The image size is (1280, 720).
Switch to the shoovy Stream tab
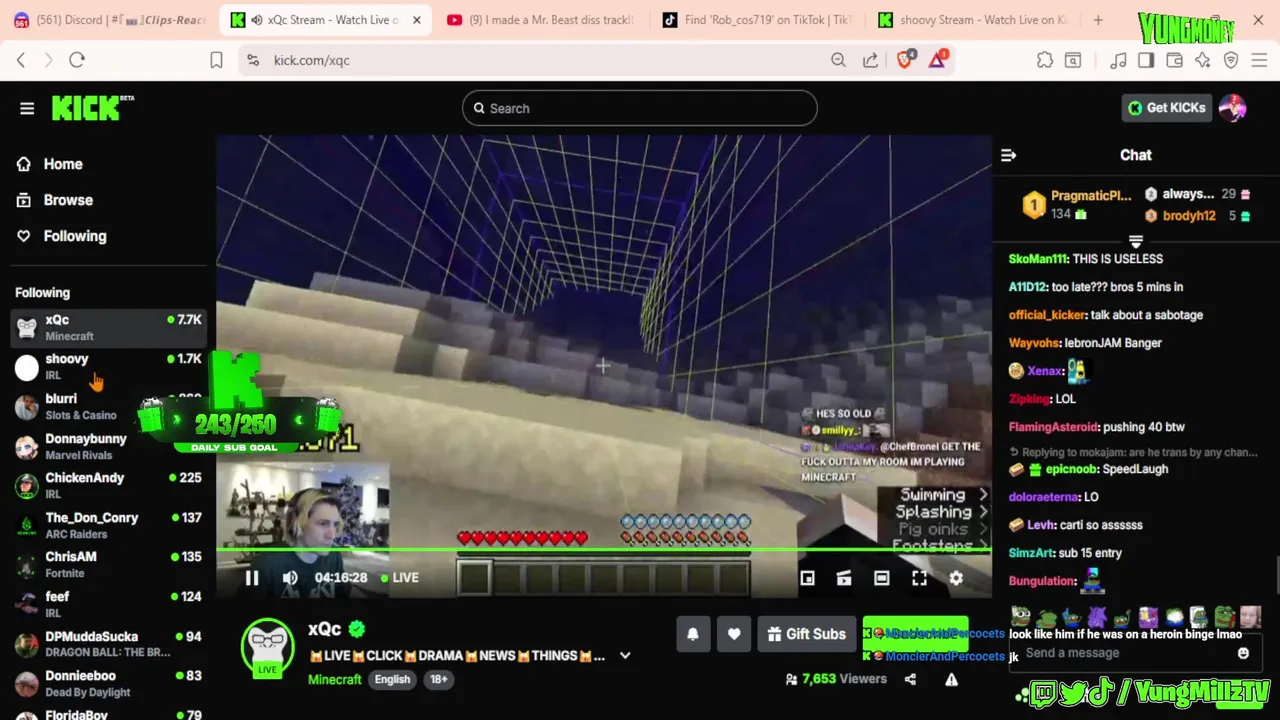click(972, 20)
